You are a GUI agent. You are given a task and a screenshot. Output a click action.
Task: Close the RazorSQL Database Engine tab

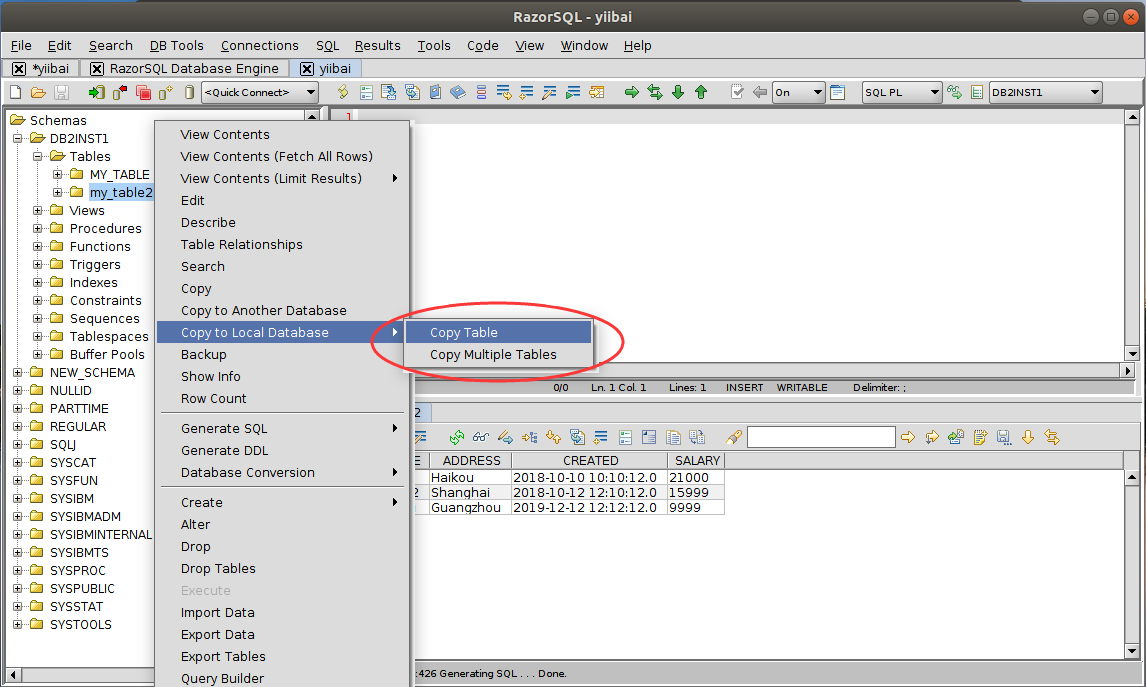coord(97,69)
